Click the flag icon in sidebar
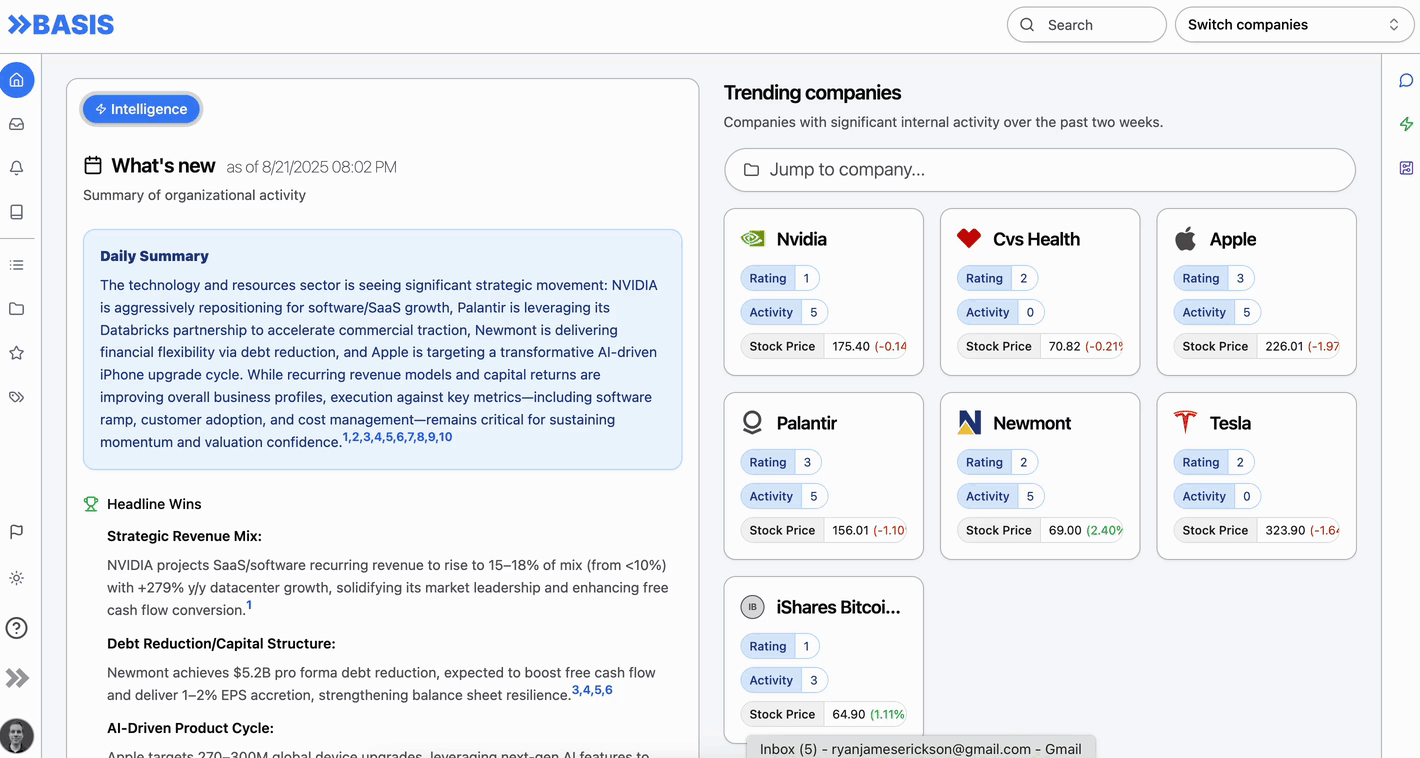This screenshot has height=758, width=1420. click(17, 532)
